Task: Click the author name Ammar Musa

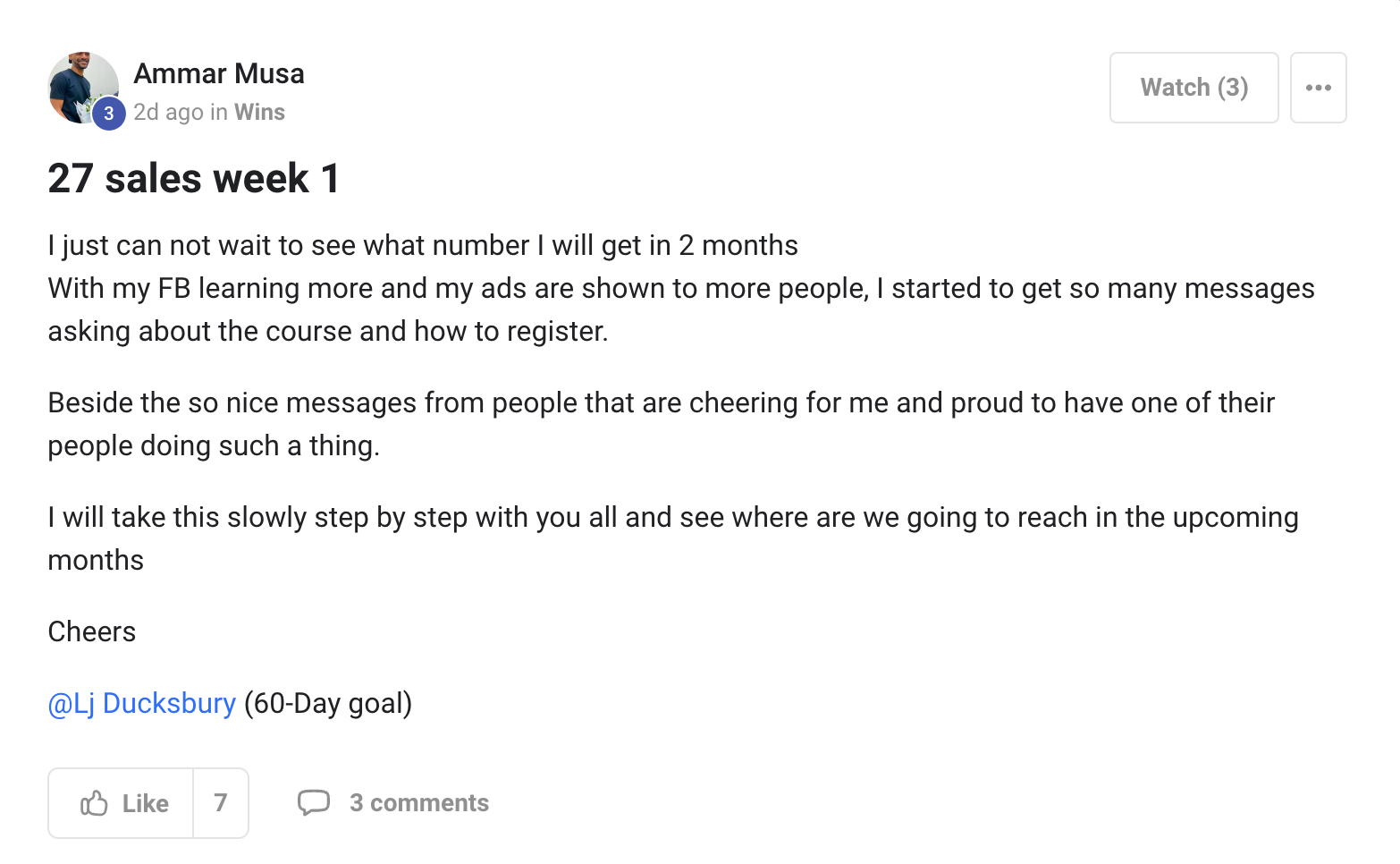Action: coord(219,73)
